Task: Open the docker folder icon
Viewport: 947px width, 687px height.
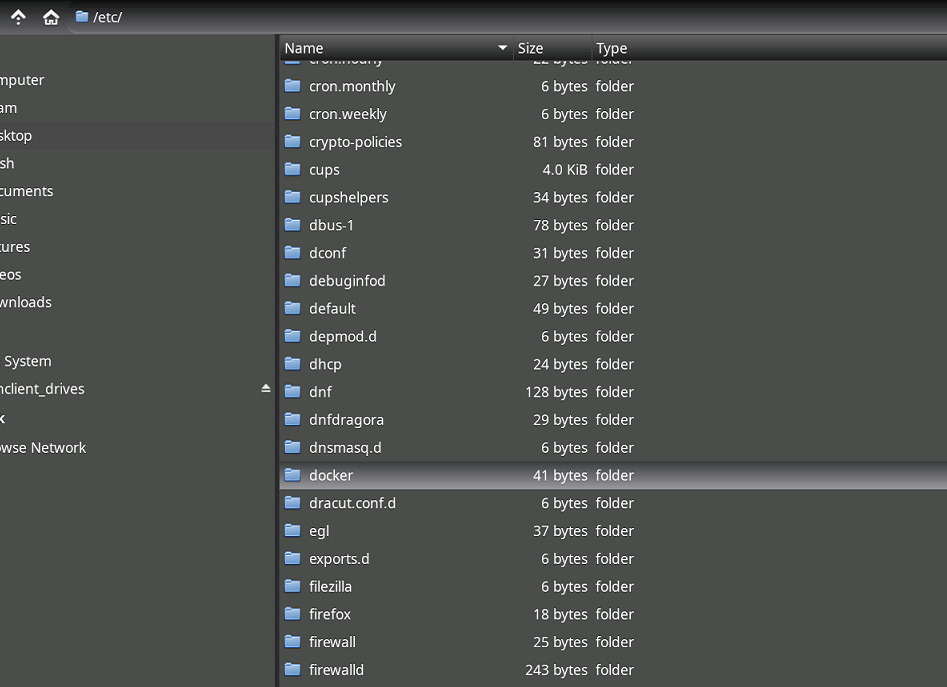Action: tap(290, 475)
